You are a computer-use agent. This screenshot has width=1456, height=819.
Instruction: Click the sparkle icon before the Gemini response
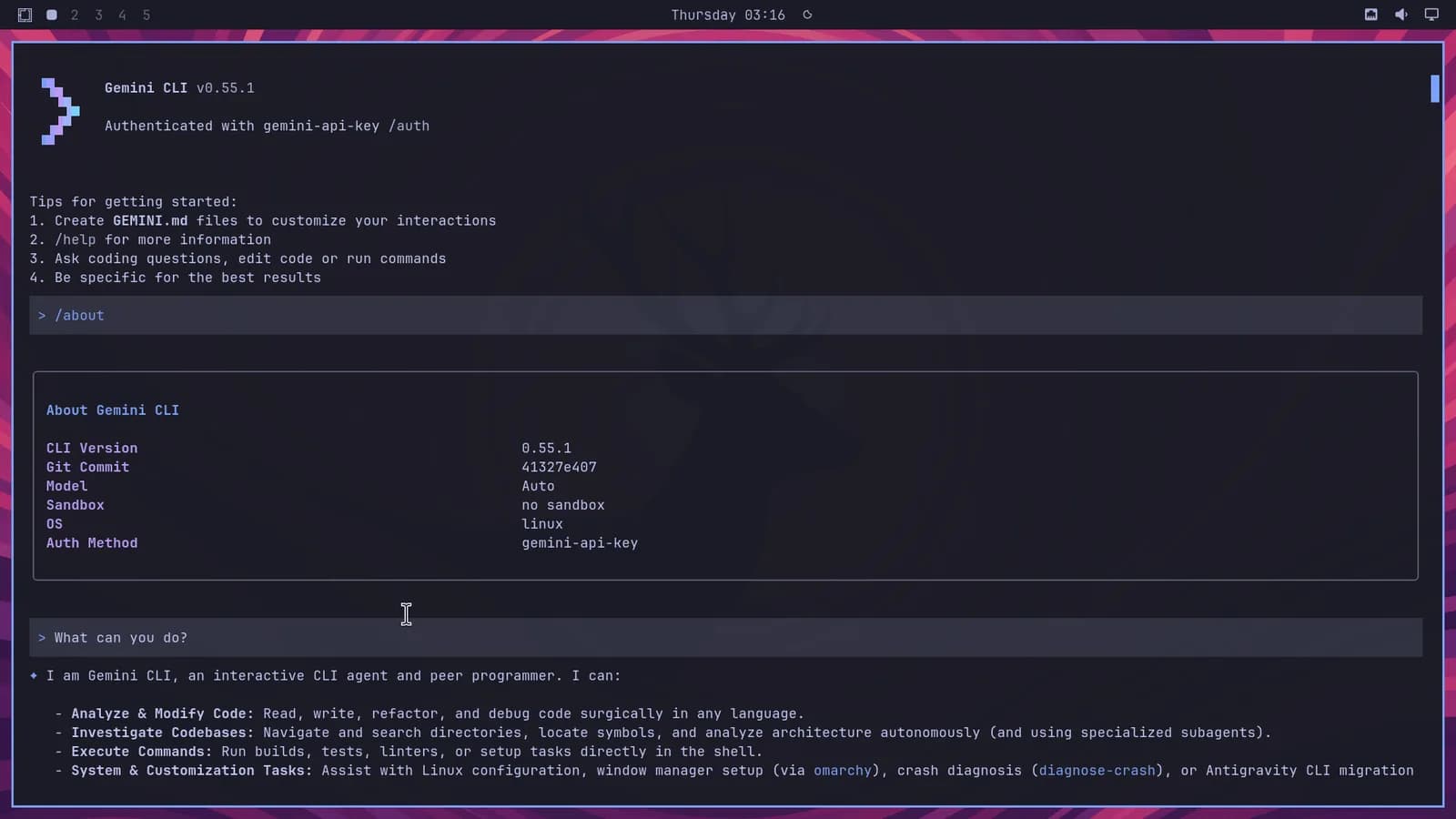[34, 675]
